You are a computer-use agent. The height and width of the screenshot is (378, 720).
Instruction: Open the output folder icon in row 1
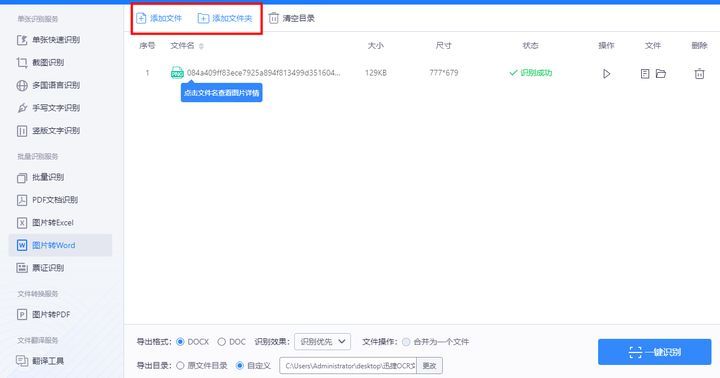coord(661,73)
